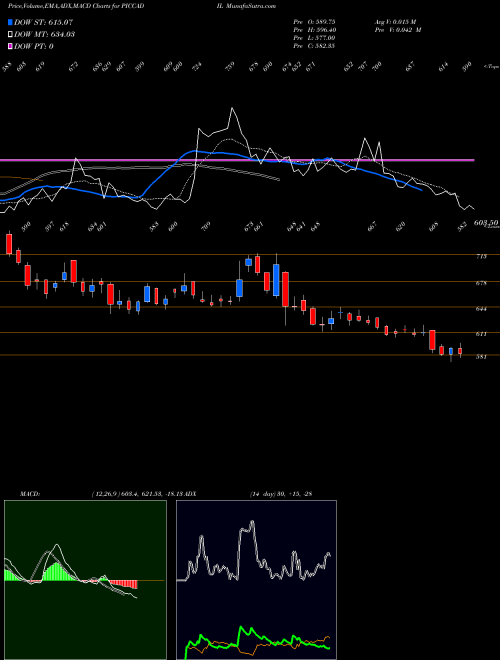
Task: Select the Pre C: 582.35 value
Action: click(314, 46)
